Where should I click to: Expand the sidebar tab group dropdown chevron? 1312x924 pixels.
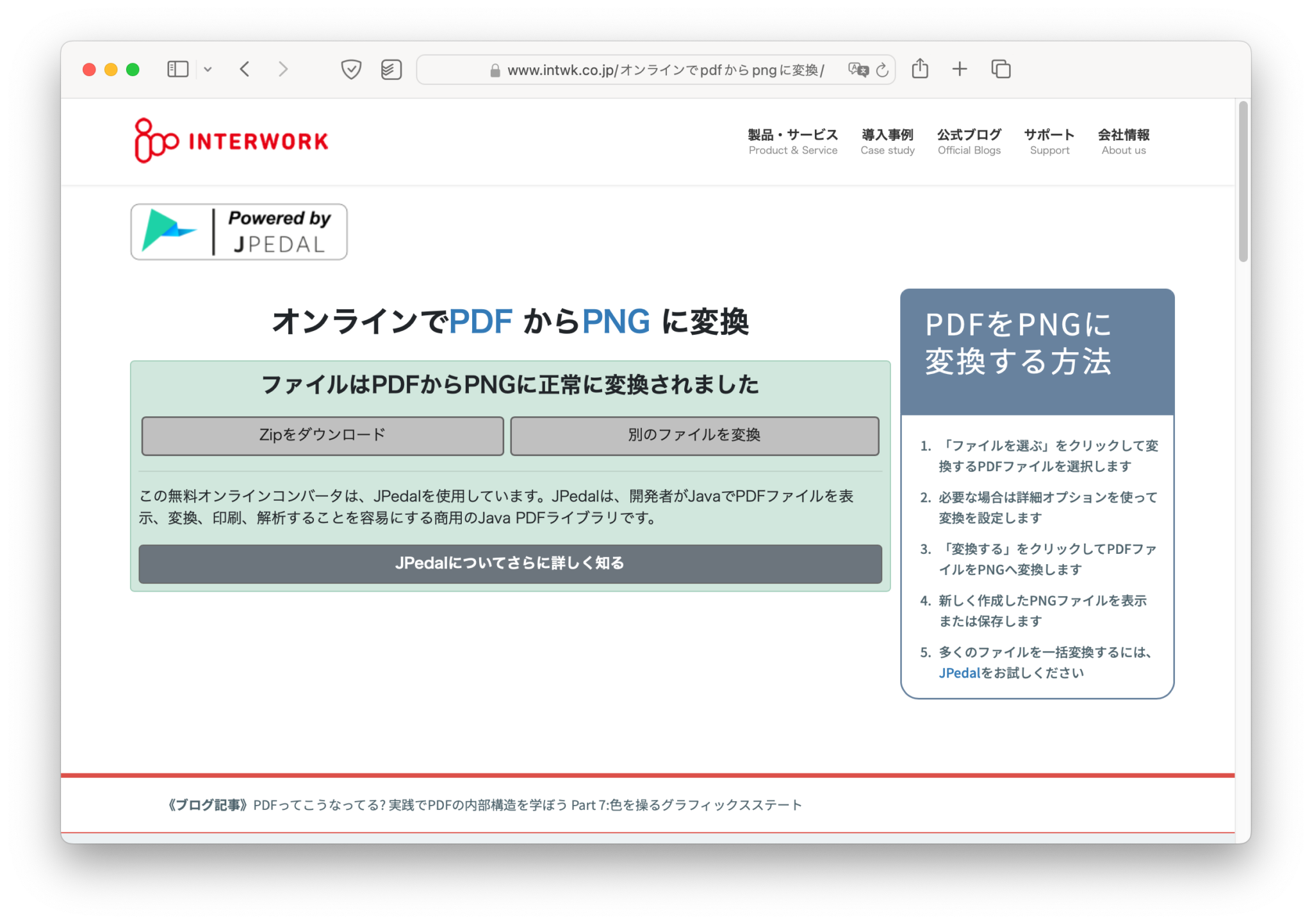(x=208, y=69)
